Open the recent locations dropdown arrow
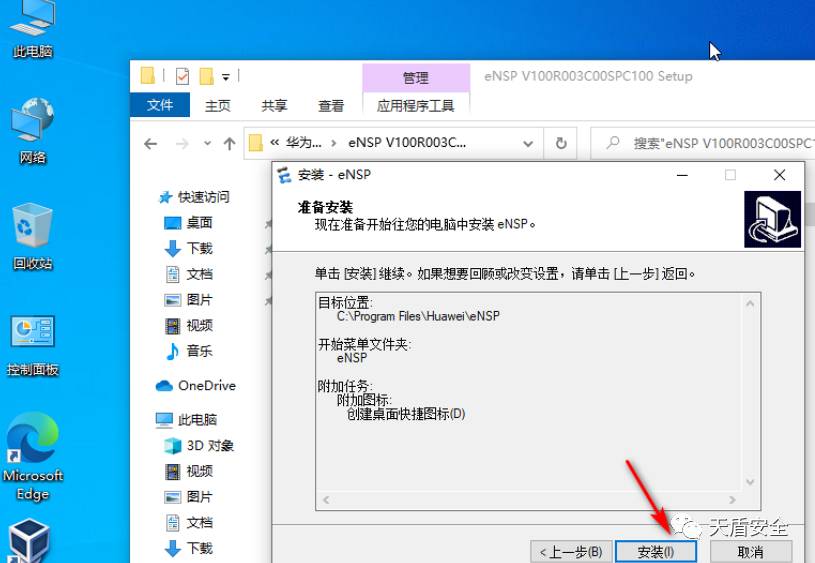The width and height of the screenshot is (815, 563). (207, 143)
